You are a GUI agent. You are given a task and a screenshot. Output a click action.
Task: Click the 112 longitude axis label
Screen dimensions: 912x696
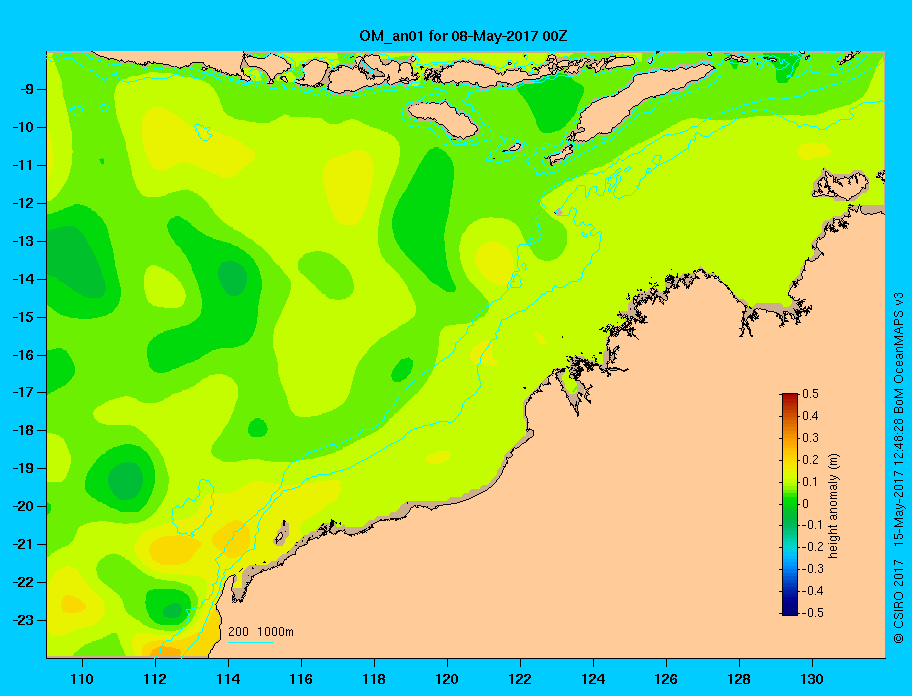155,679
